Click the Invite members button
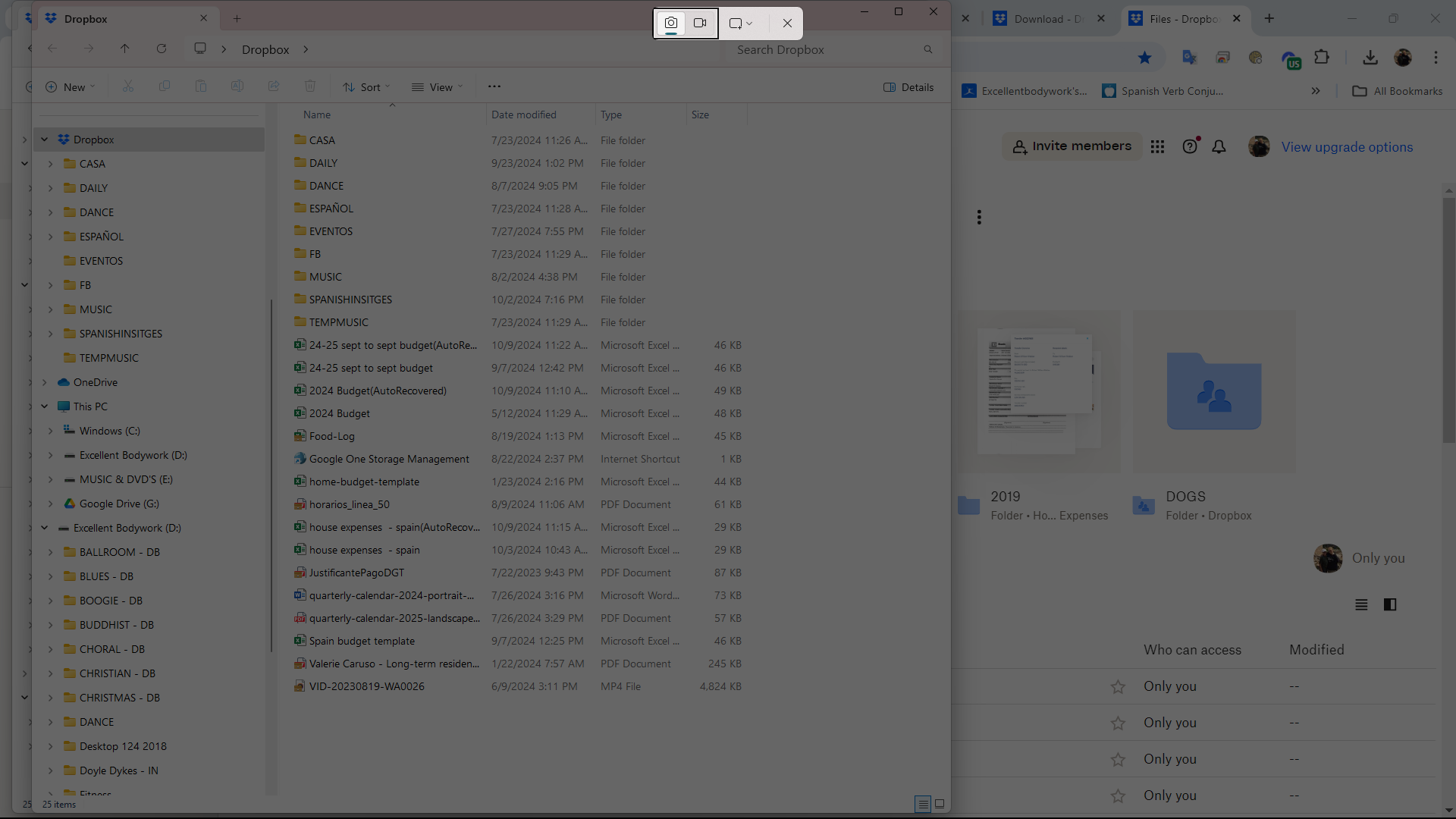This screenshot has width=1456, height=819. click(x=1072, y=146)
